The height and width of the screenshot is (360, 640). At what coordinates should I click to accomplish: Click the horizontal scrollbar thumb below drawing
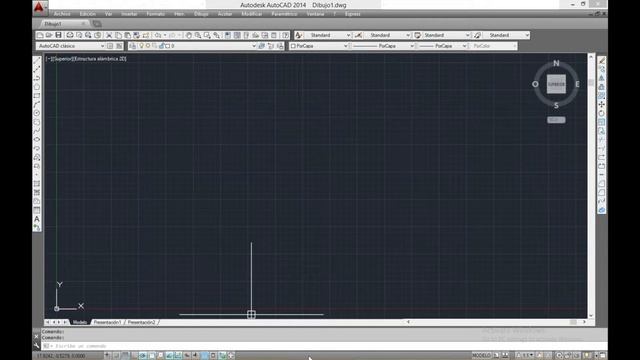pyautogui.click(x=573, y=322)
